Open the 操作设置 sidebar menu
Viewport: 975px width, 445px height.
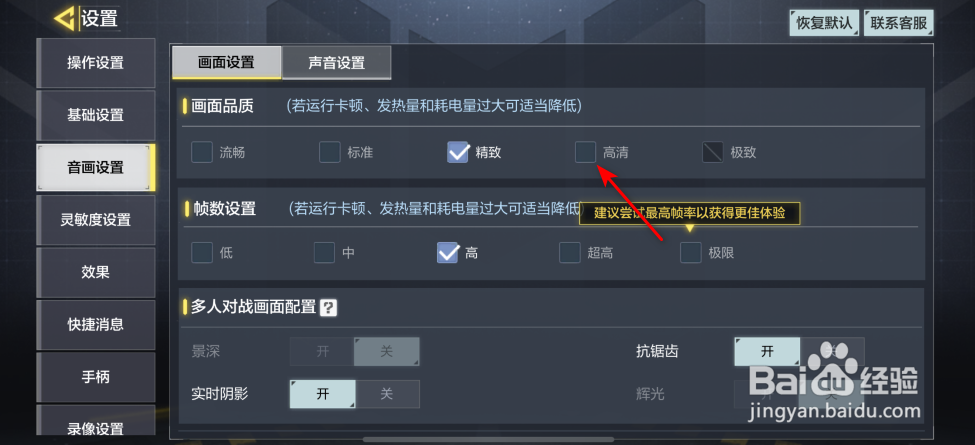click(x=96, y=63)
